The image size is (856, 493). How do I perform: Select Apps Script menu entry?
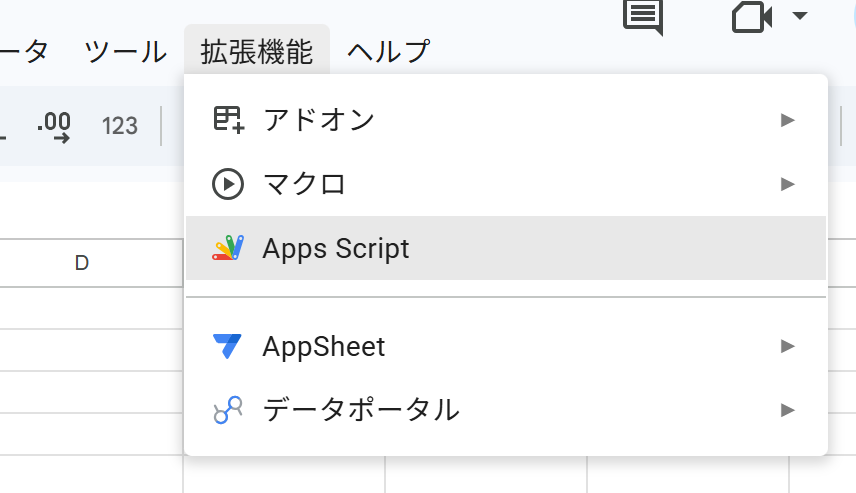506,248
